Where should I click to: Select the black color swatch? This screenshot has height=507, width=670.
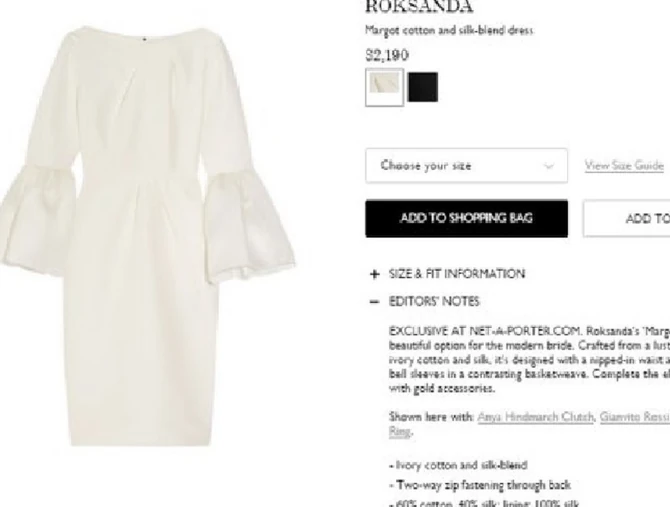point(423,87)
